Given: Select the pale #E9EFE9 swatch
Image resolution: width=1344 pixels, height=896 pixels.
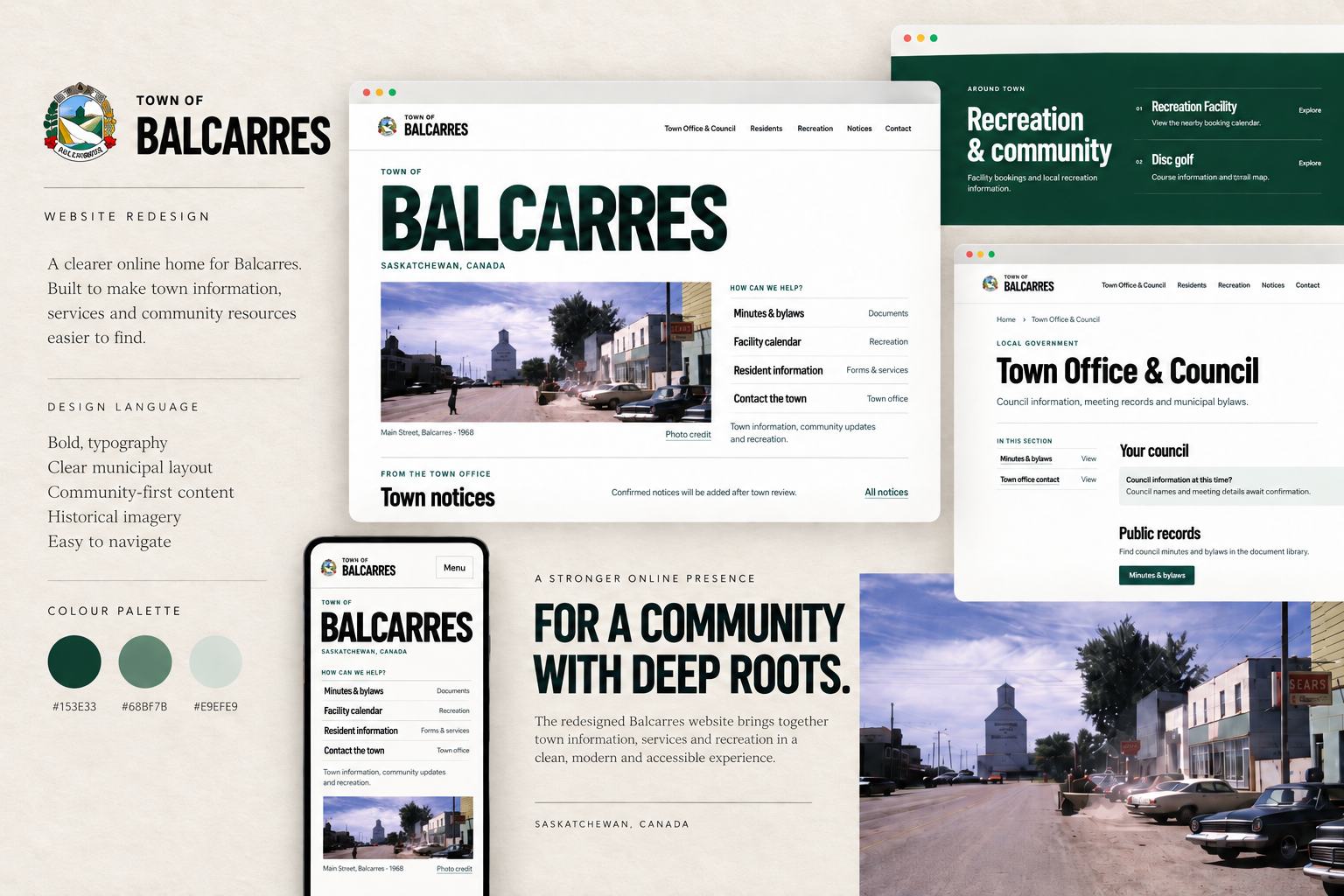Looking at the screenshot, I should 215,661.
